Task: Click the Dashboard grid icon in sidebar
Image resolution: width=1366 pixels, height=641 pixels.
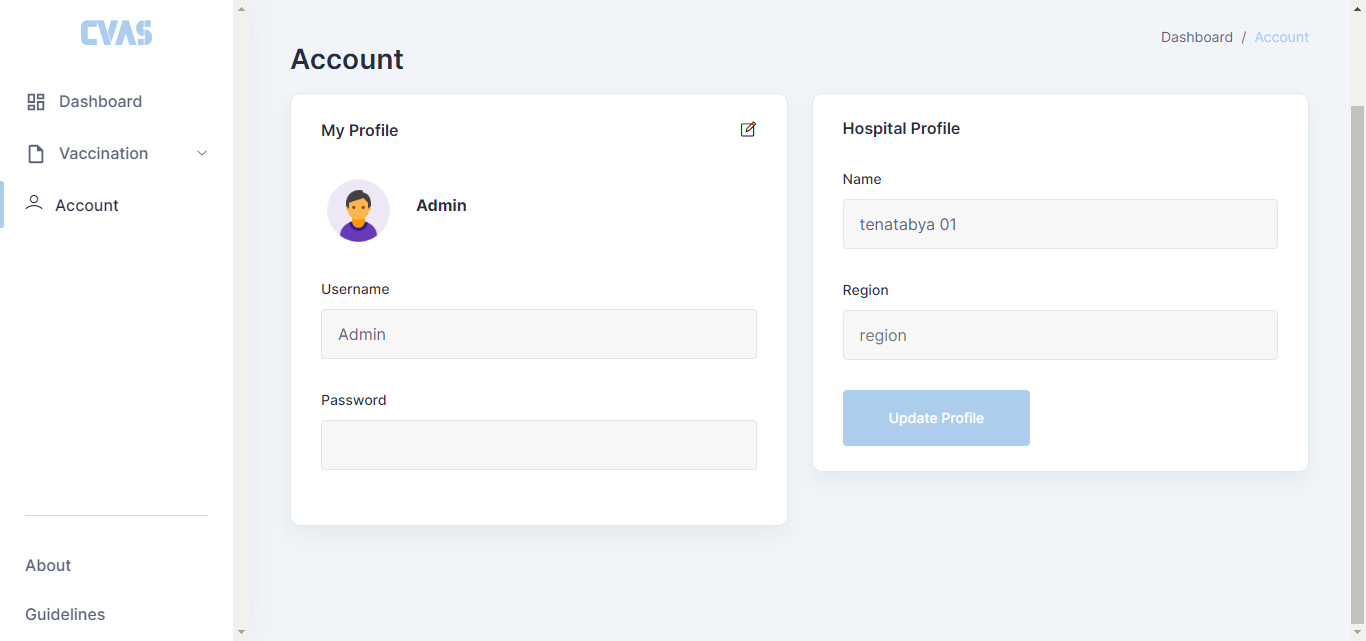Action: point(36,102)
